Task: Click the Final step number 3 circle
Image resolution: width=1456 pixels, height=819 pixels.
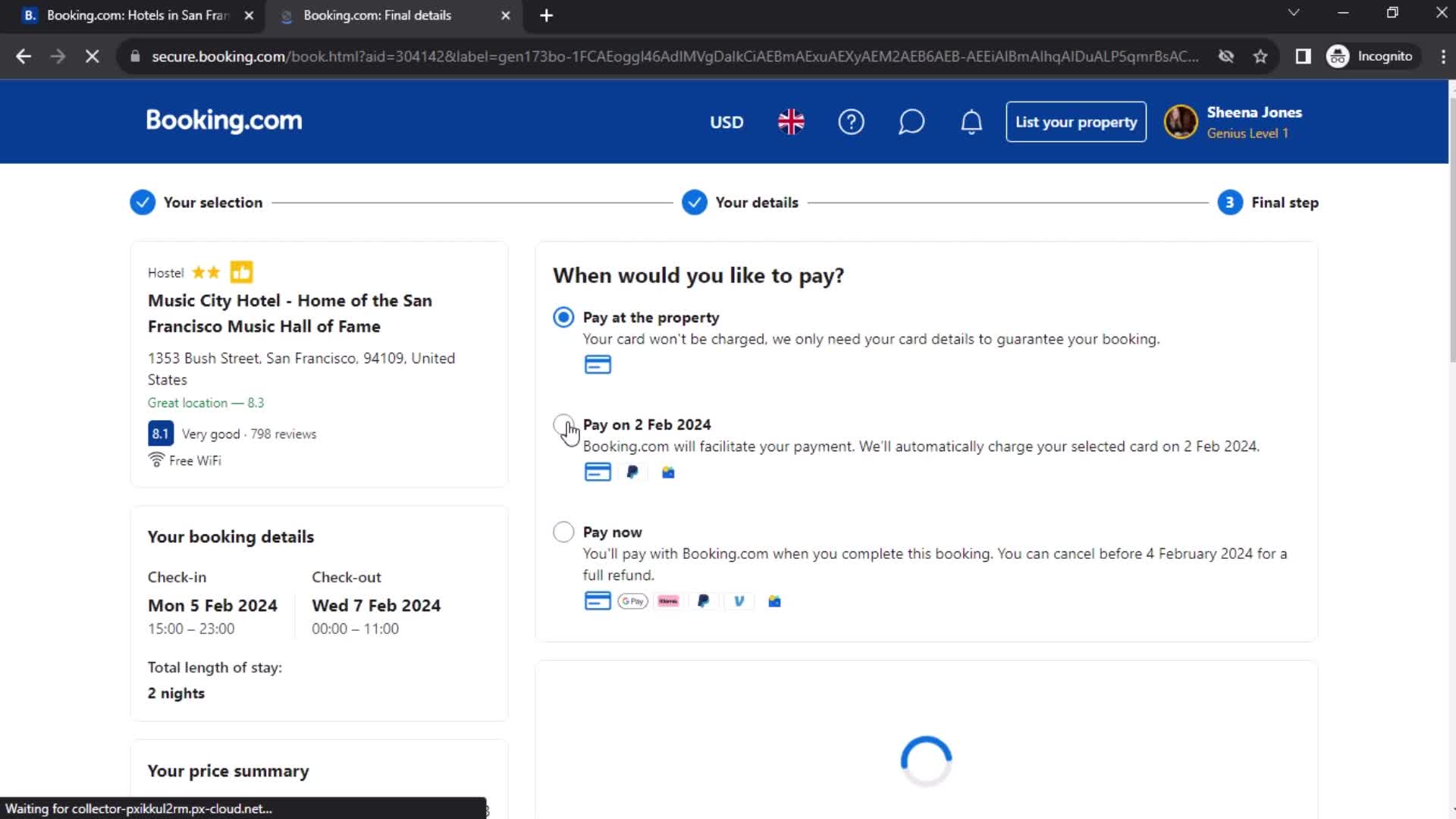Action: pyautogui.click(x=1230, y=202)
